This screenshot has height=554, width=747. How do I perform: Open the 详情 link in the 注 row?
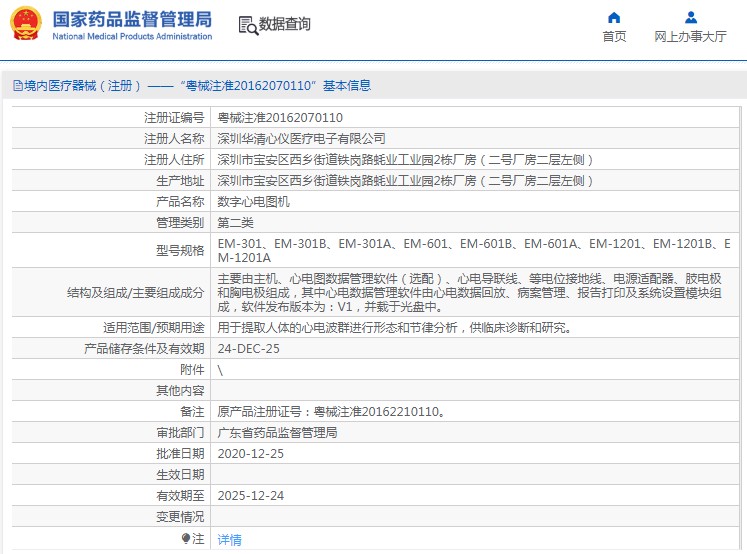click(229, 540)
